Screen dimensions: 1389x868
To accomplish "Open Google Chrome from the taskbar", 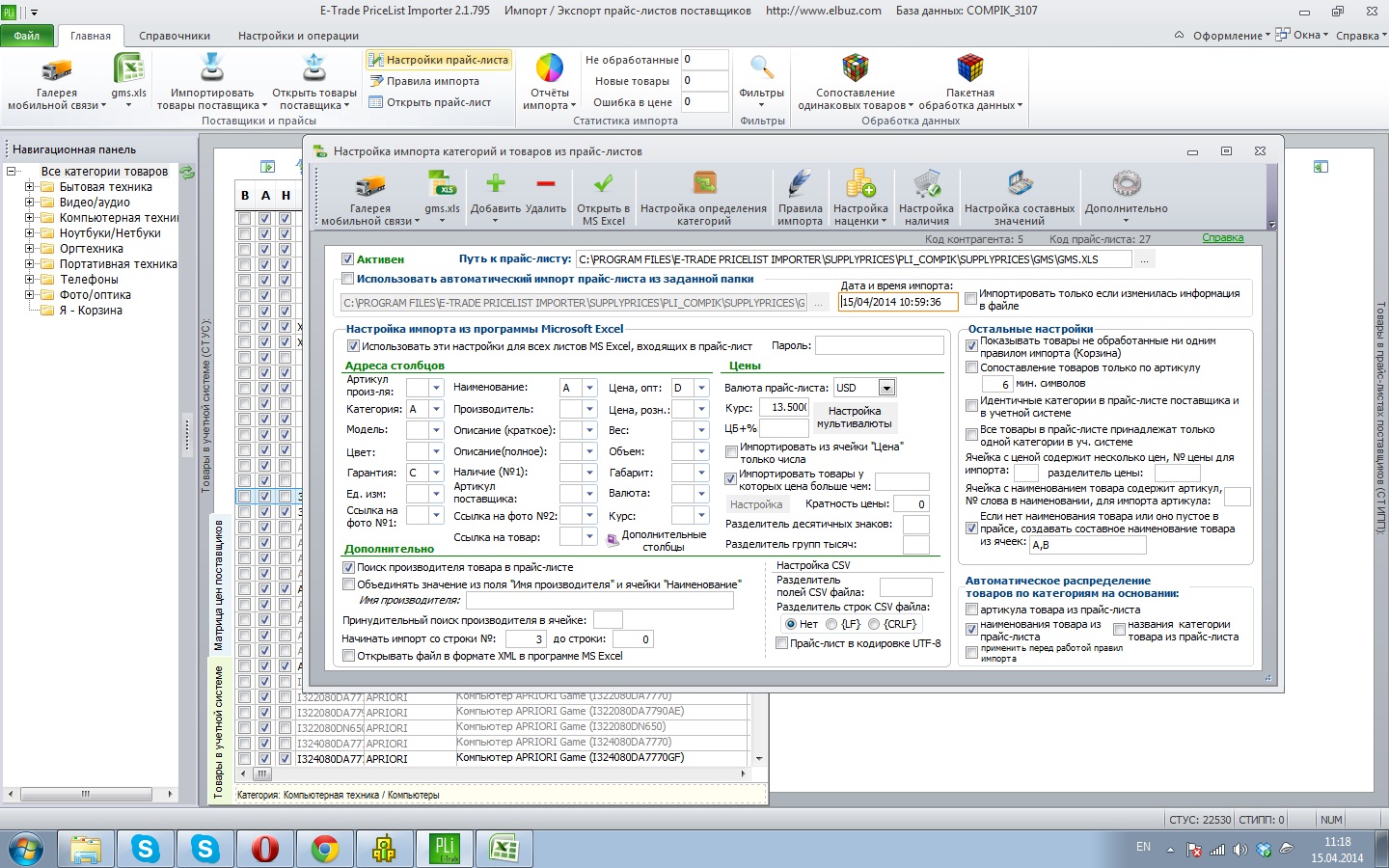I will [325, 849].
